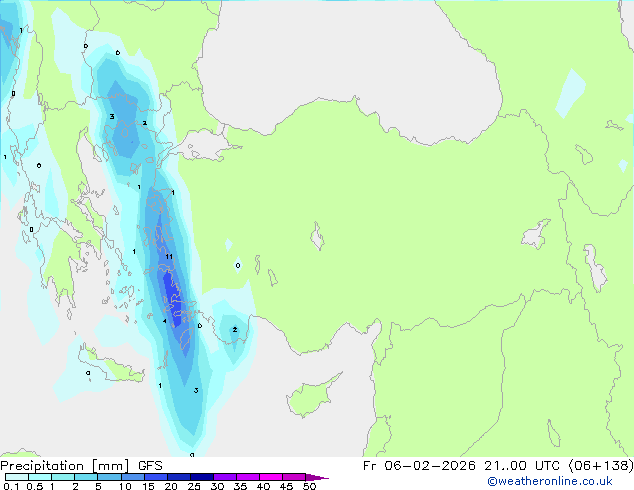Click the "21..00" forecast time

click(x=505, y=466)
